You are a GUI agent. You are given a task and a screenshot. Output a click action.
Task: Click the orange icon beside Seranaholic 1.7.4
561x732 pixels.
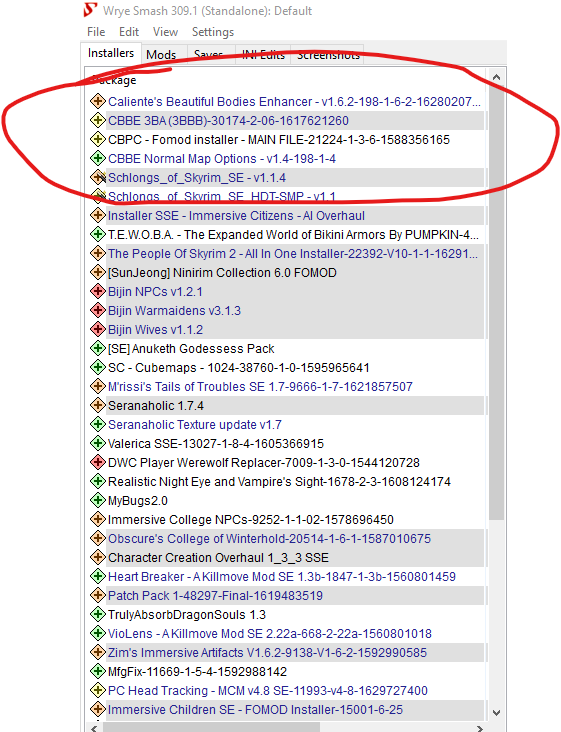point(98,406)
